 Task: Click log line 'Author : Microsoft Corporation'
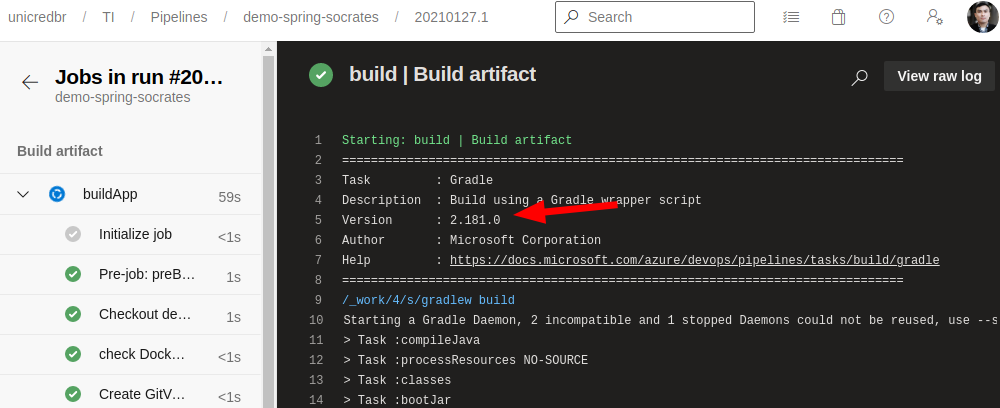click(471, 240)
